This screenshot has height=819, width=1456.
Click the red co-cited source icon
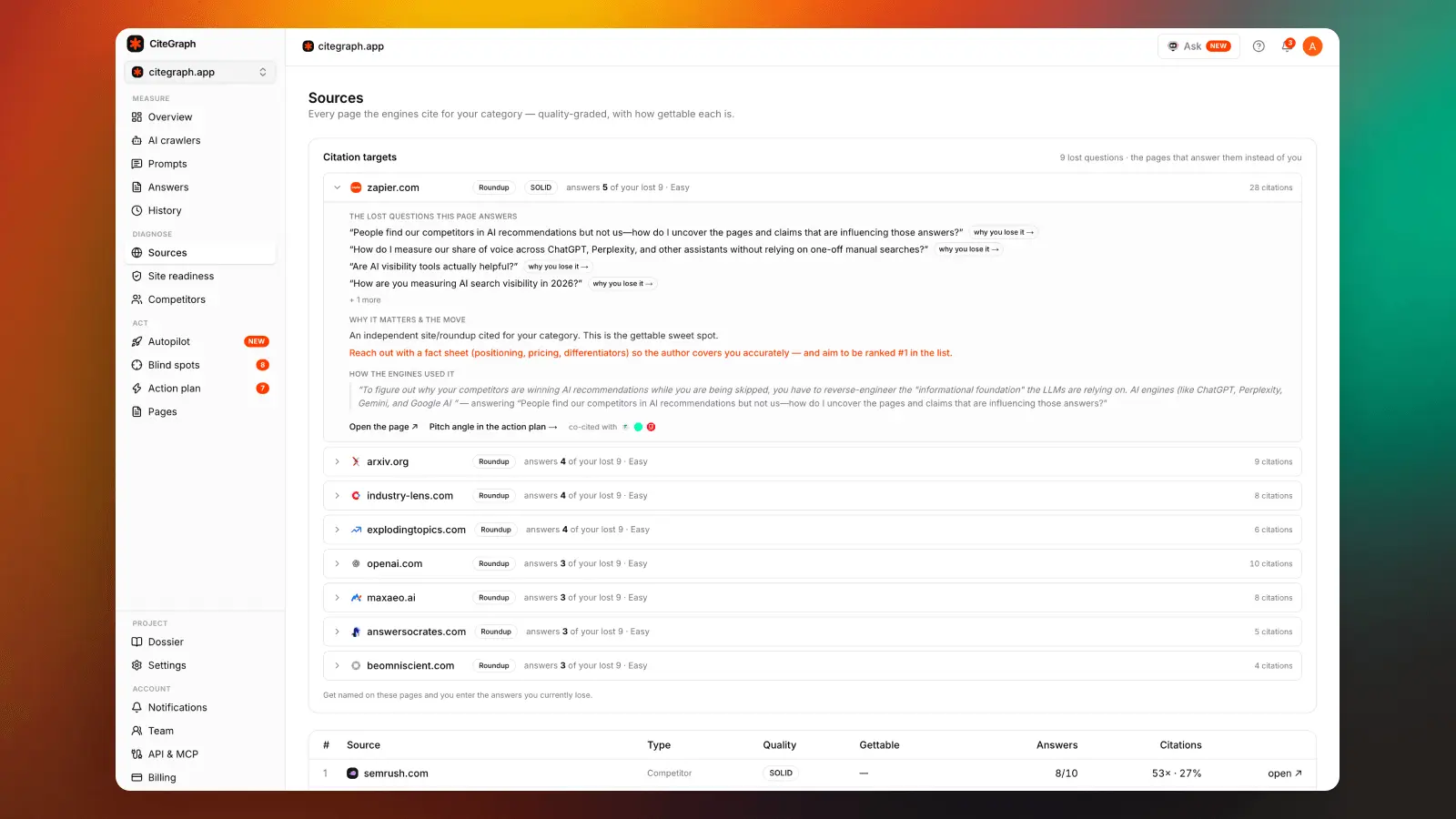click(651, 427)
